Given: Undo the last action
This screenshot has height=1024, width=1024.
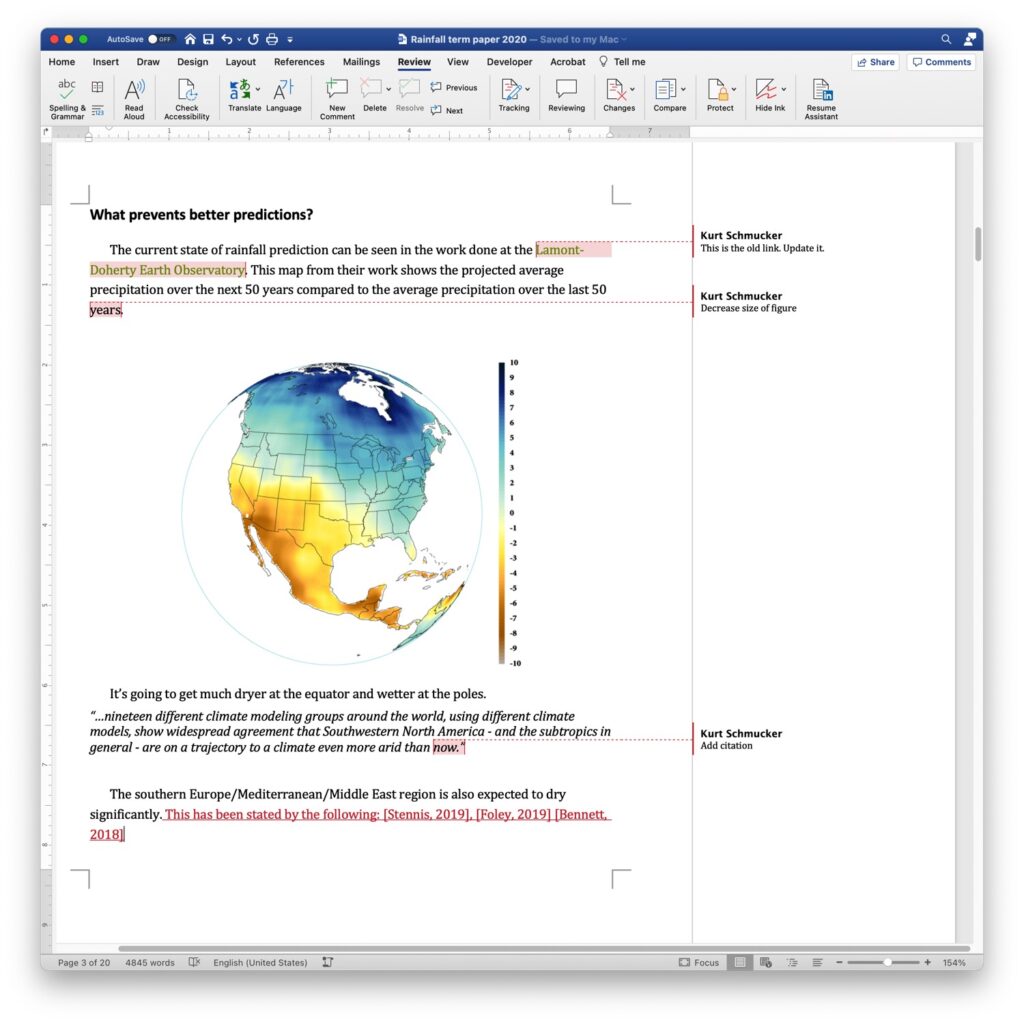Looking at the screenshot, I should point(227,39).
